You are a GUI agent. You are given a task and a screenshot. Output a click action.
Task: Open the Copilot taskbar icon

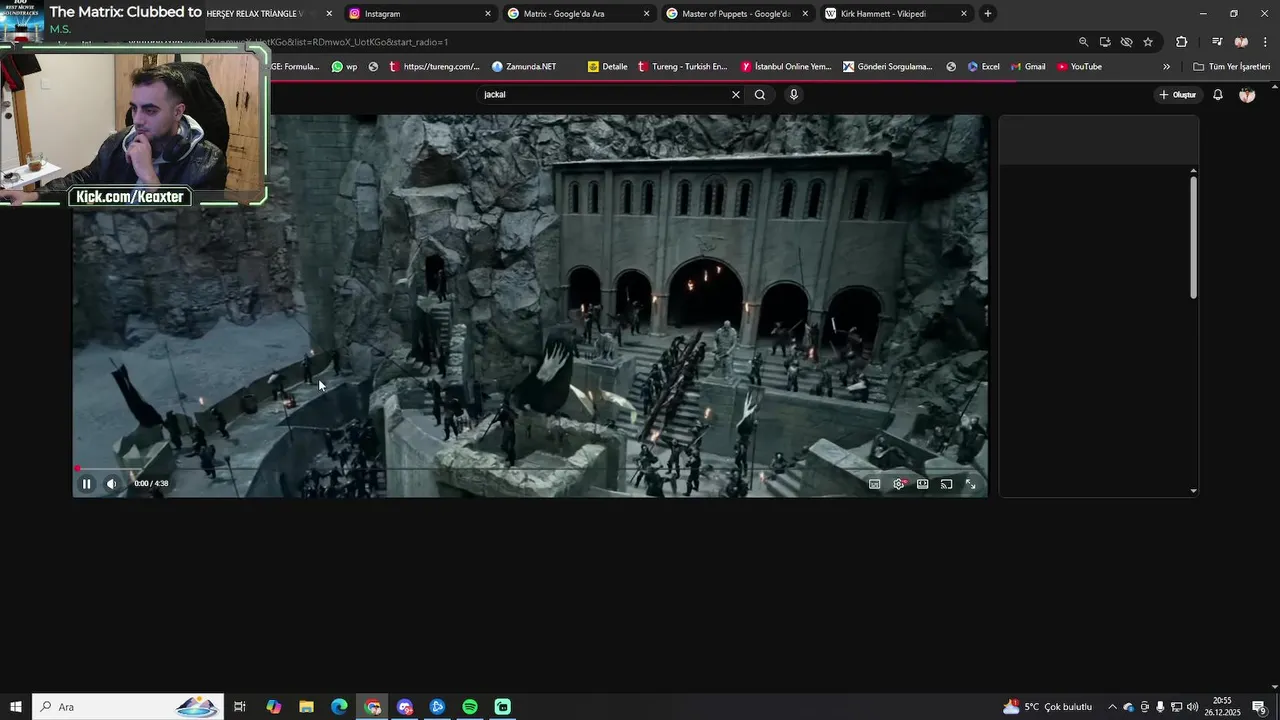[273, 707]
